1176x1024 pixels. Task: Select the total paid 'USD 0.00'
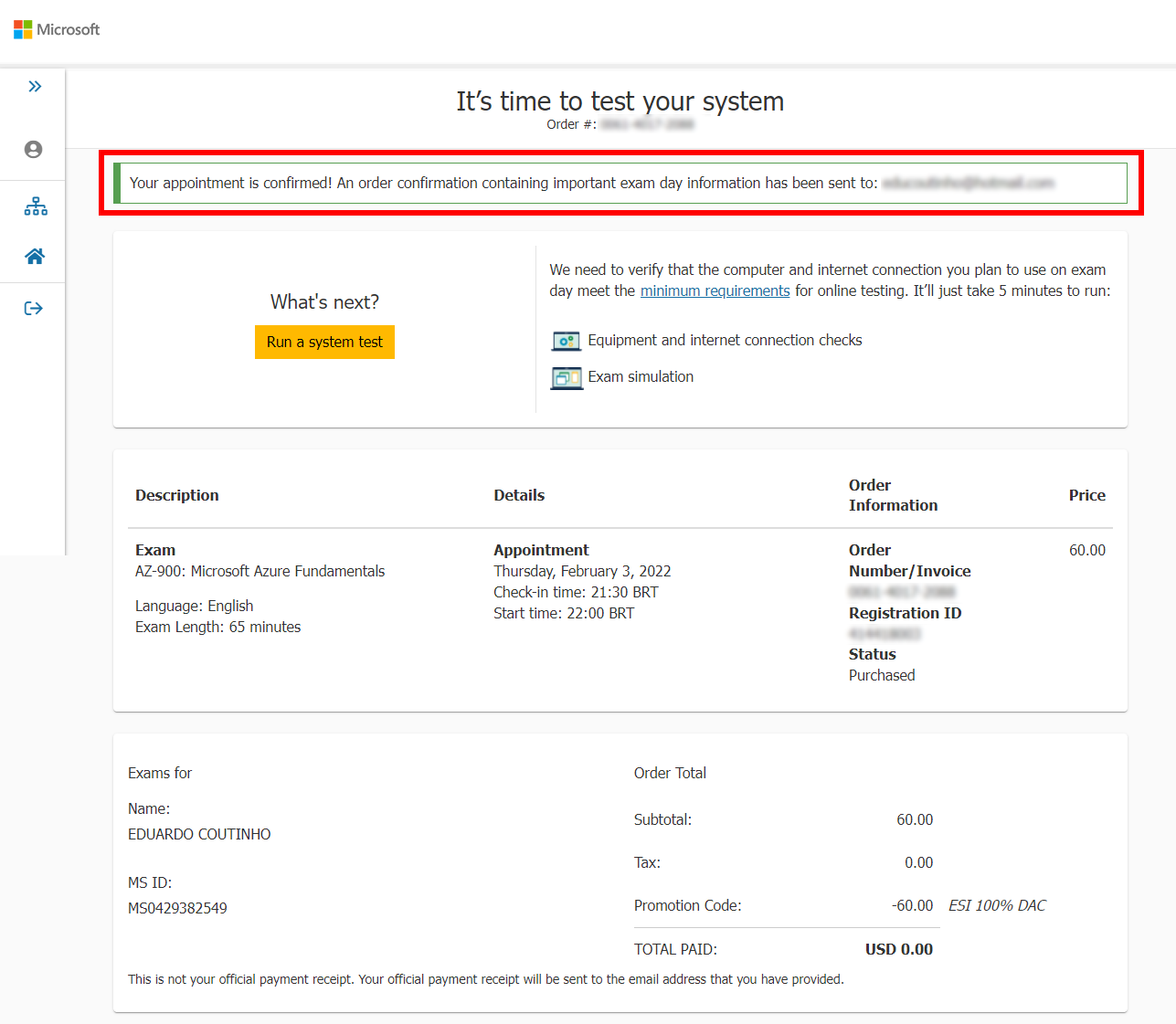(x=899, y=949)
